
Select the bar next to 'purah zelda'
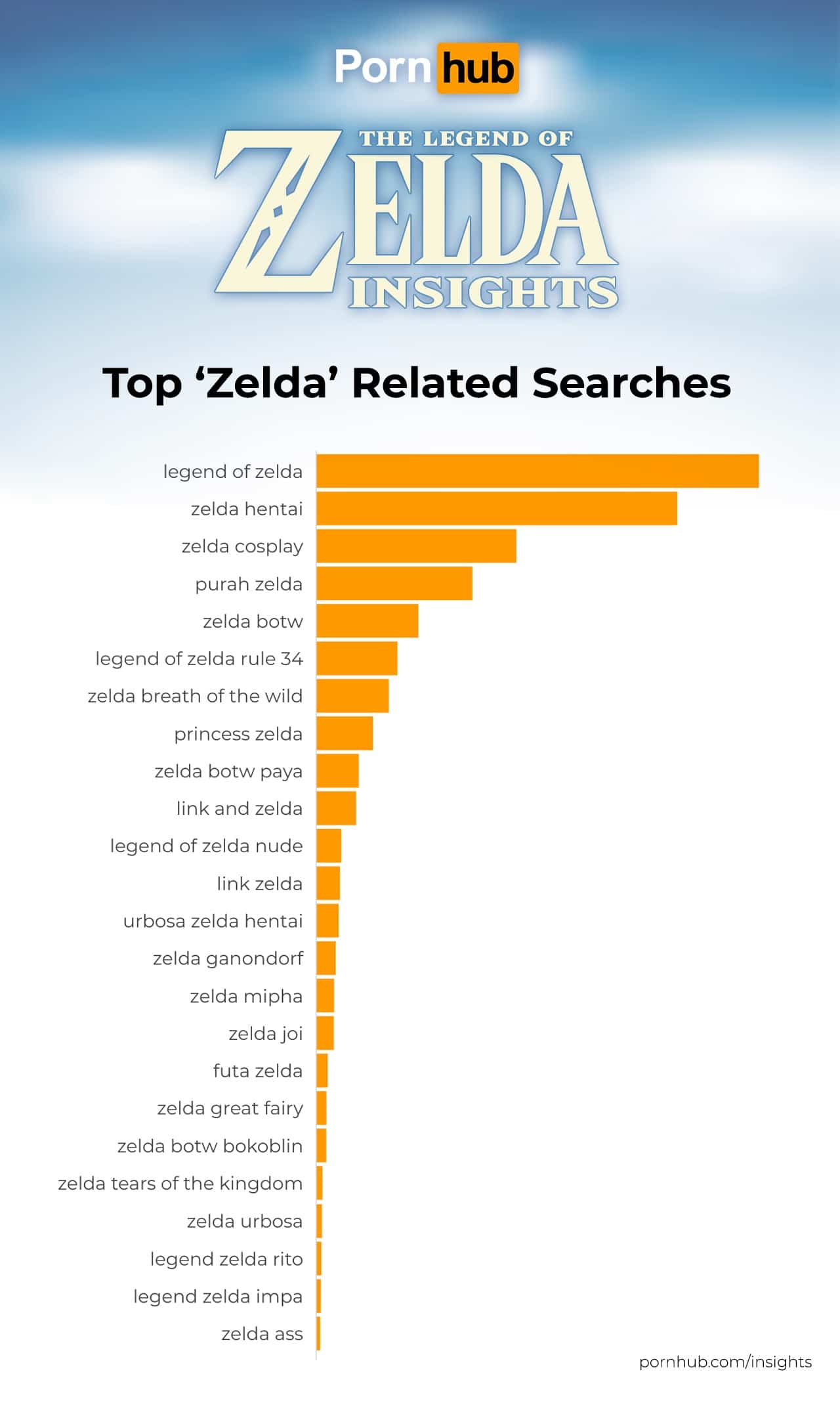coord(394,584)
